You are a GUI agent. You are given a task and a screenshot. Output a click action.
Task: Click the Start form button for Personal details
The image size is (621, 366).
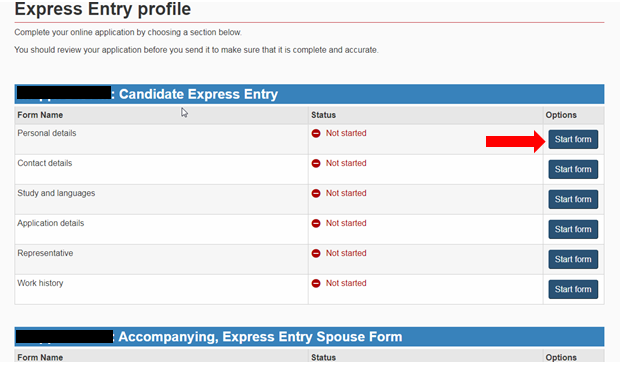coord(573,139)
